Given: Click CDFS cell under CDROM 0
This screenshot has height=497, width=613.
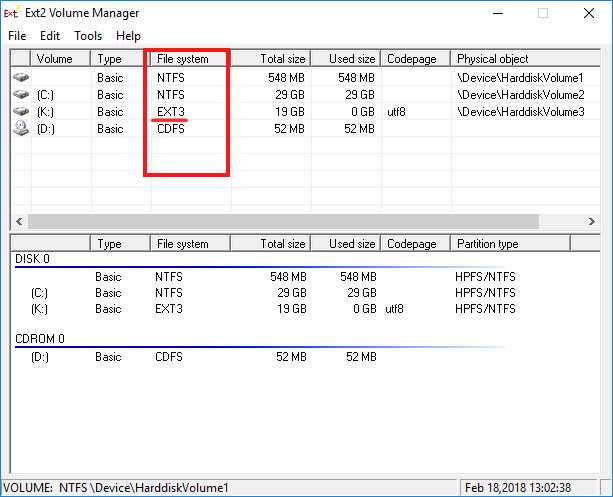Looking at the screenshot, I should point(169,357).
